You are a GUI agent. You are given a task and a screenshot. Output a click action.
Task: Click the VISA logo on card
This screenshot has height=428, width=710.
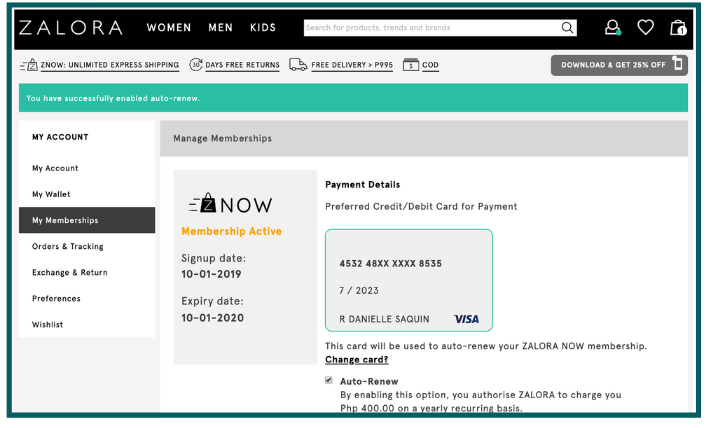click(x=466, y=319)
